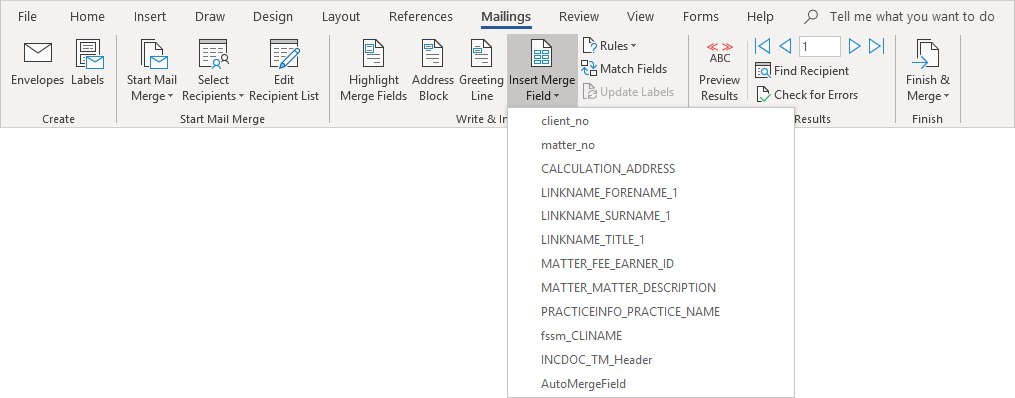Switch to the View tab
Screen dimensions: 1015x398
pyautogui.click(x=640, y=17)
